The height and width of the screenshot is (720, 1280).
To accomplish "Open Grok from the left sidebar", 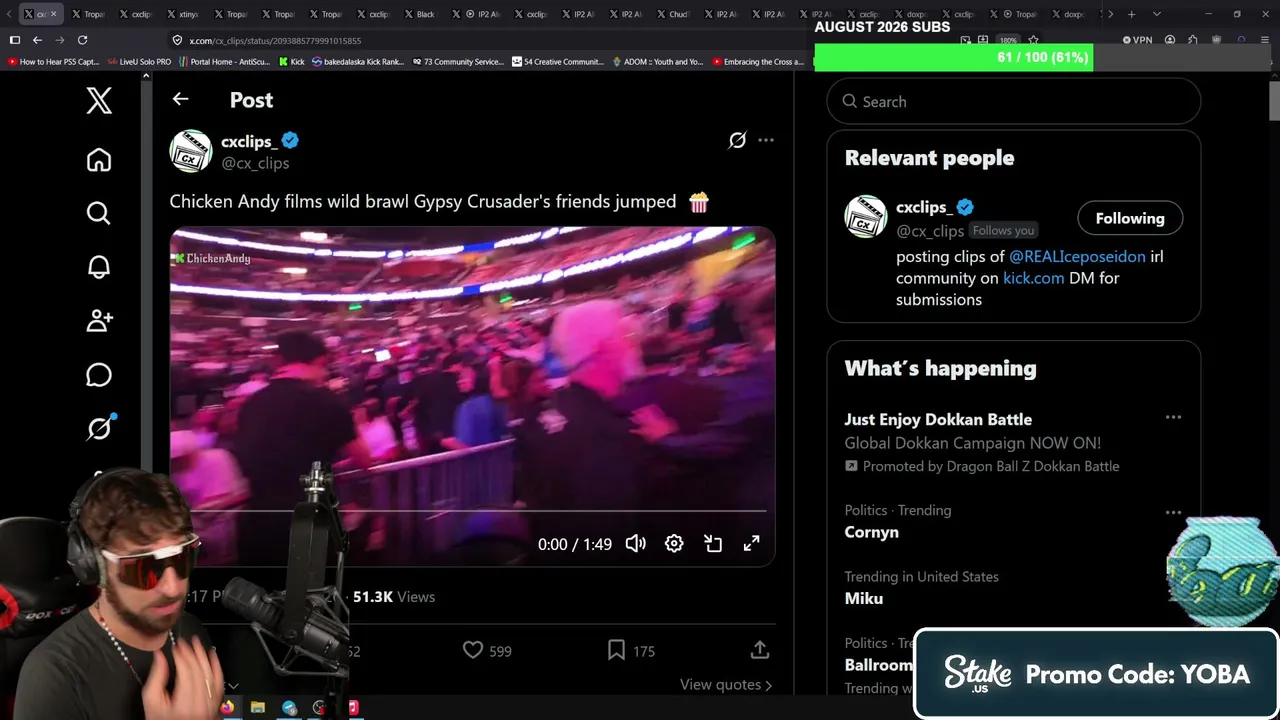I will coord(99,428).
